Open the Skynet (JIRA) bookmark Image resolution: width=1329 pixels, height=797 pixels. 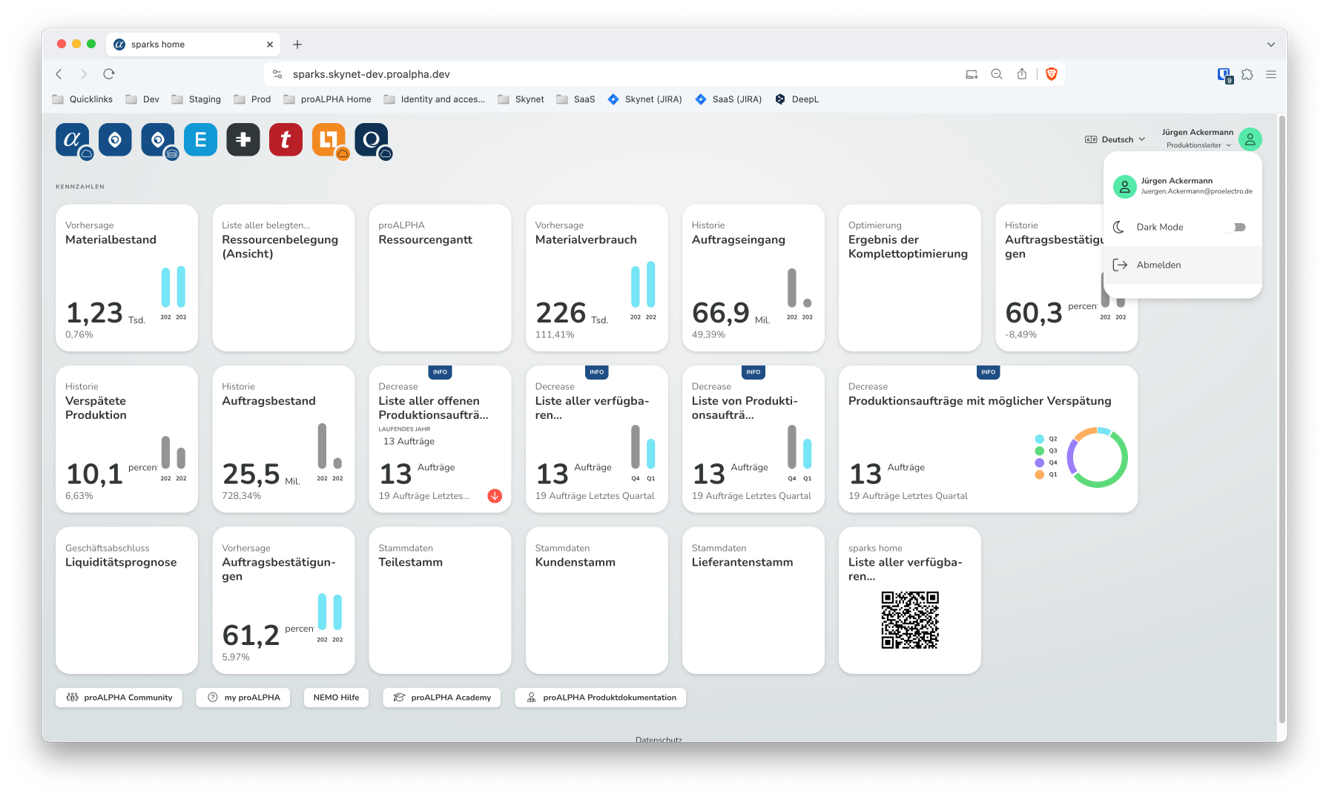click(644, 99)
